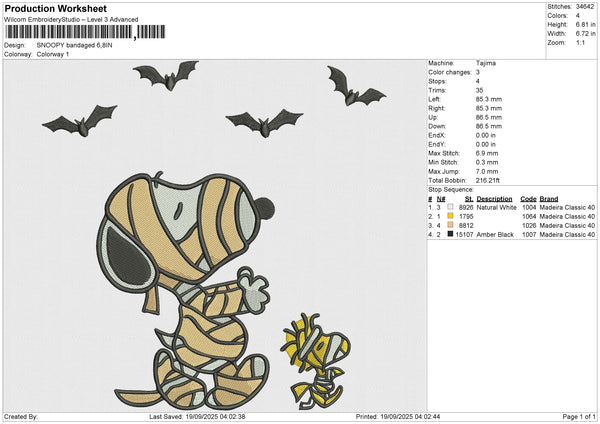Click the "Production Worksheet" title
The height and width of the screenshot is (424, 600).
[x=55, y=9]
